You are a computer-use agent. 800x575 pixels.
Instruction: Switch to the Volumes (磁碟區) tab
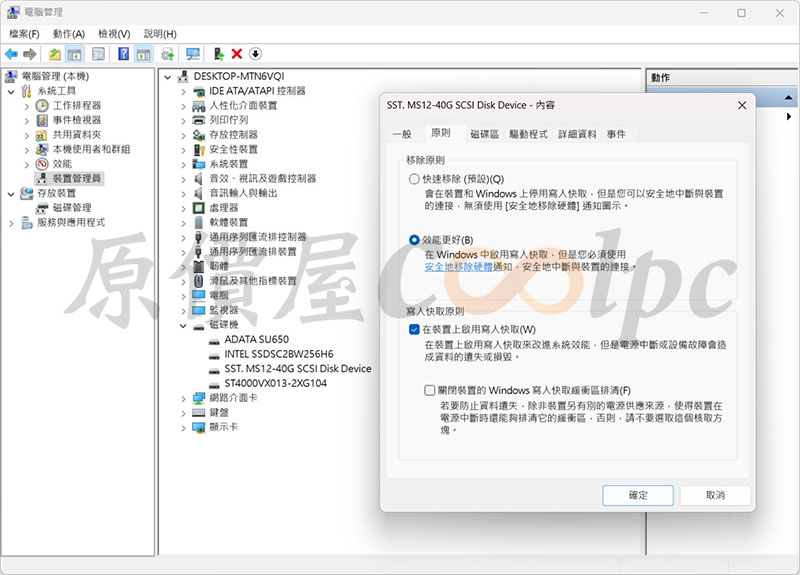[x=484, y=134]
